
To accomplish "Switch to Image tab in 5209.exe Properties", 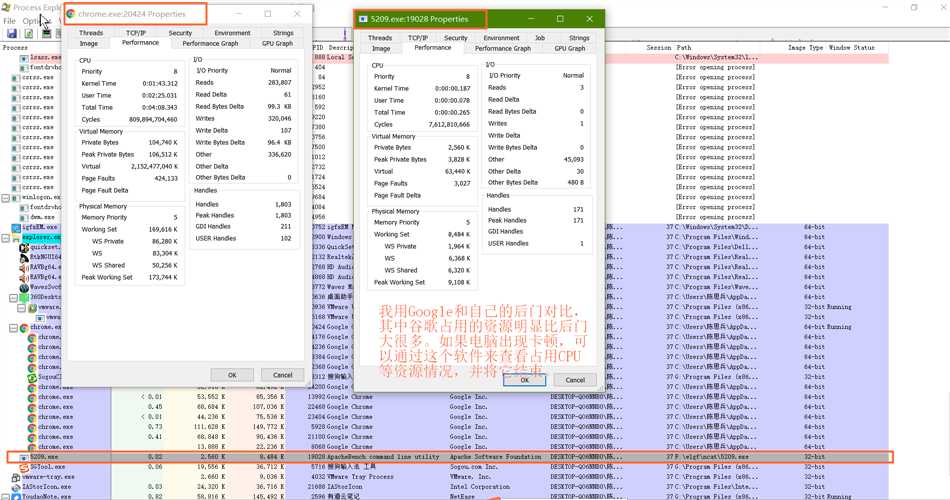I will 380,48.
